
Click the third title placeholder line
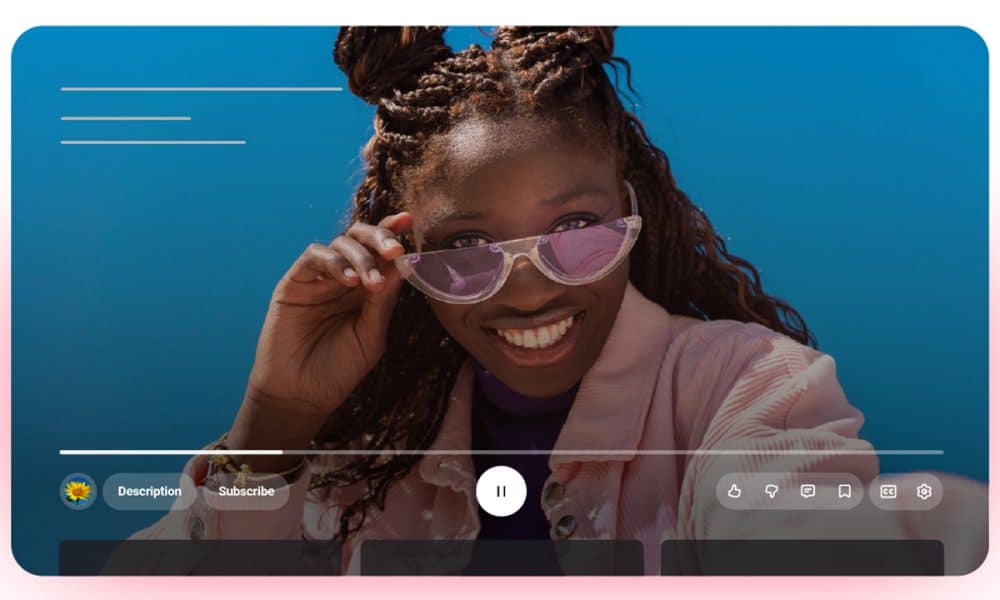tap(152, 142)
